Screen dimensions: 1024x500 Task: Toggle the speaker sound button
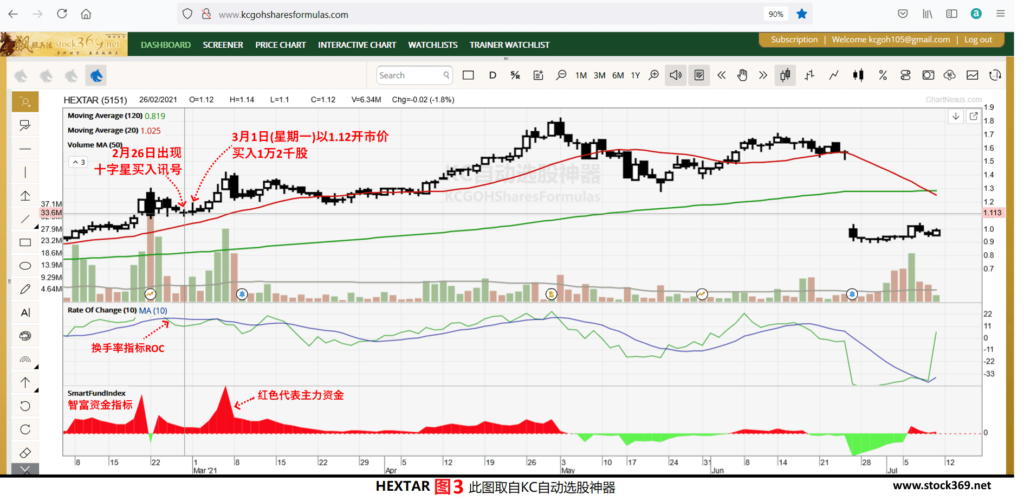(675, 75)
